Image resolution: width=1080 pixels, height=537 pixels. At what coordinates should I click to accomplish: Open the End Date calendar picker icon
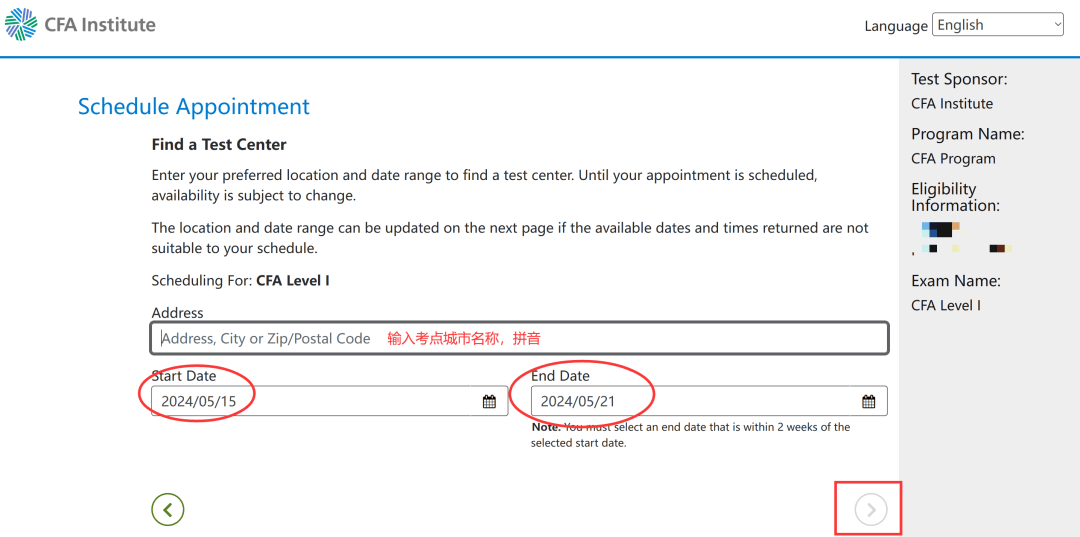click(x=868, y=402)
